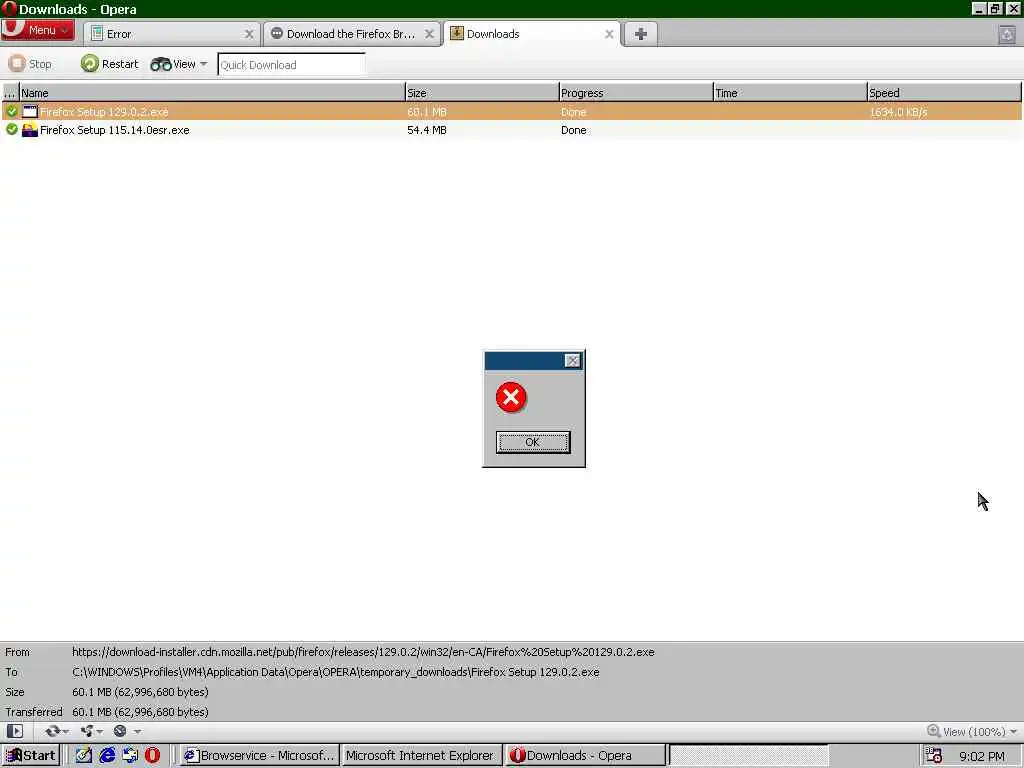Image resolution: width=1024 pixels, height=768 pixels.
Task: Select the Firefox Setup 115.14.0esr.exe row
Action: pos(512,130)
